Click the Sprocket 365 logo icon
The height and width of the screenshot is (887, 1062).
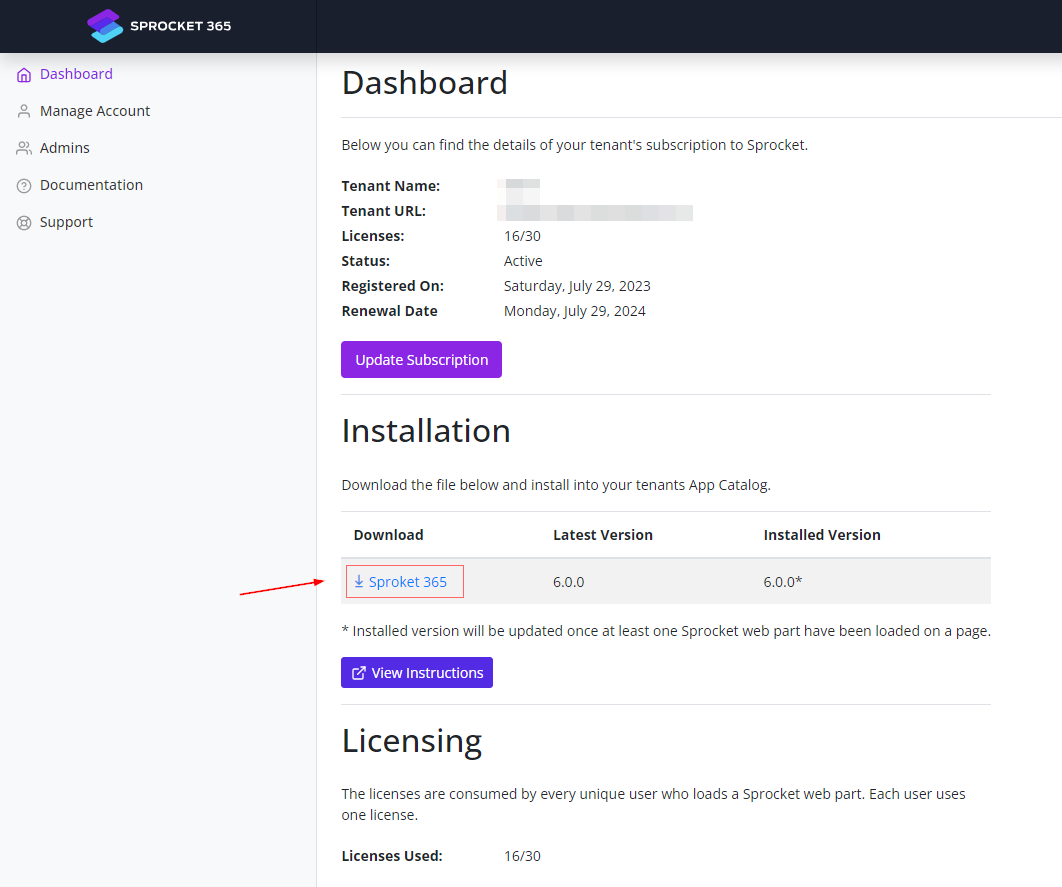[x=105, y=26]
